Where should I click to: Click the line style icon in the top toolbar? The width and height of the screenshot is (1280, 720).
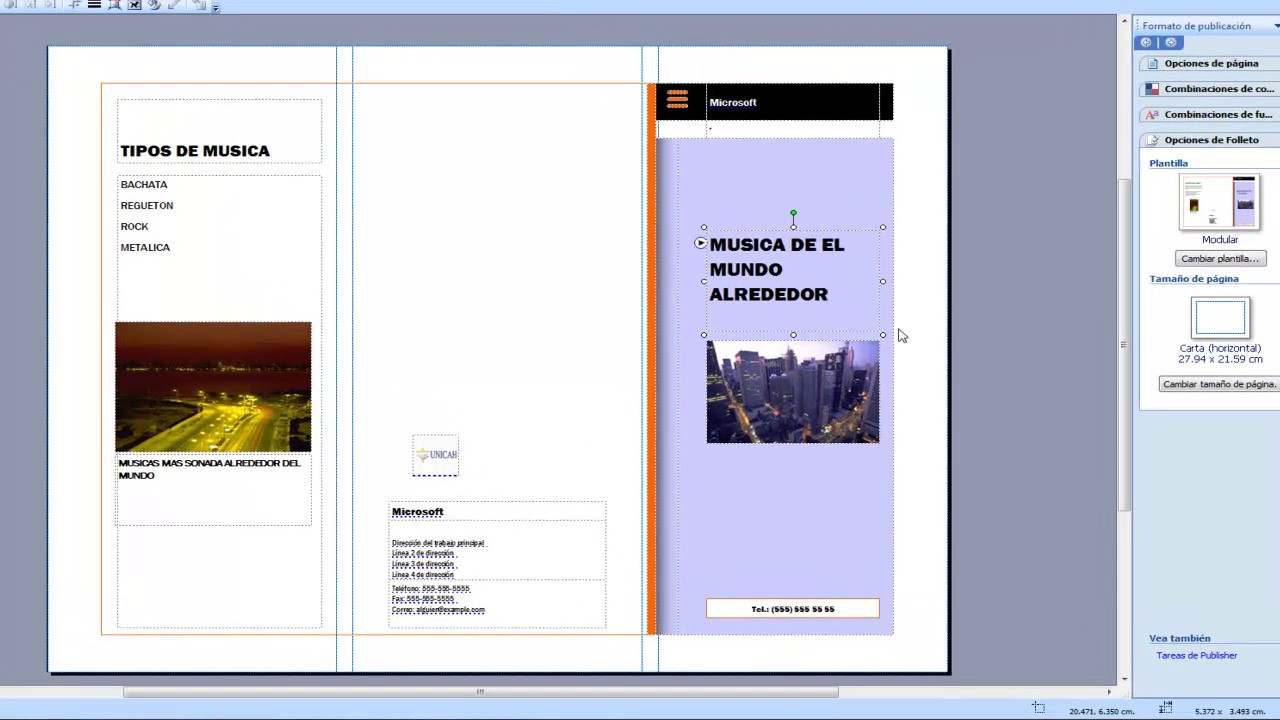coord(94,5)
